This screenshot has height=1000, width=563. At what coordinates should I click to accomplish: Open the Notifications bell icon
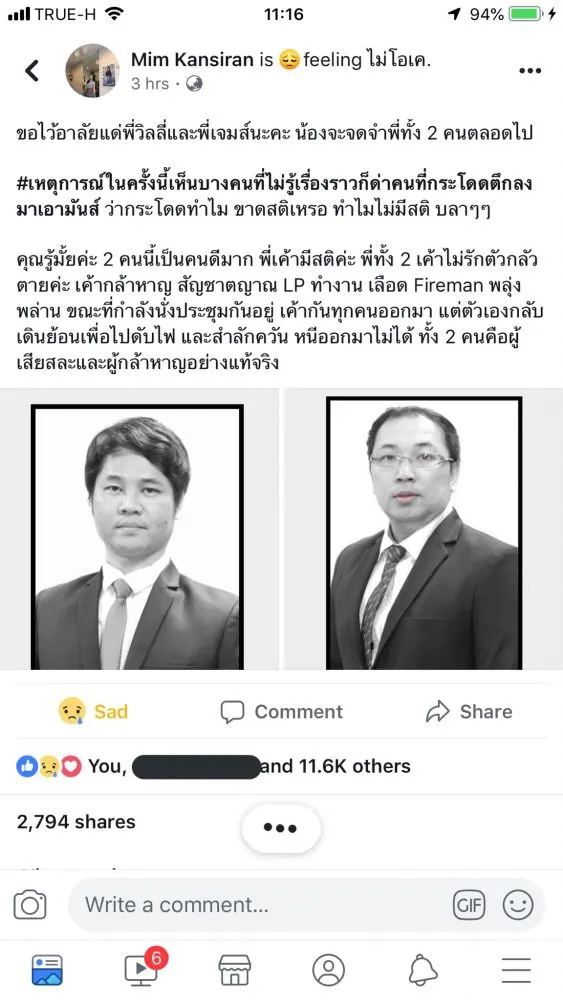423,970
